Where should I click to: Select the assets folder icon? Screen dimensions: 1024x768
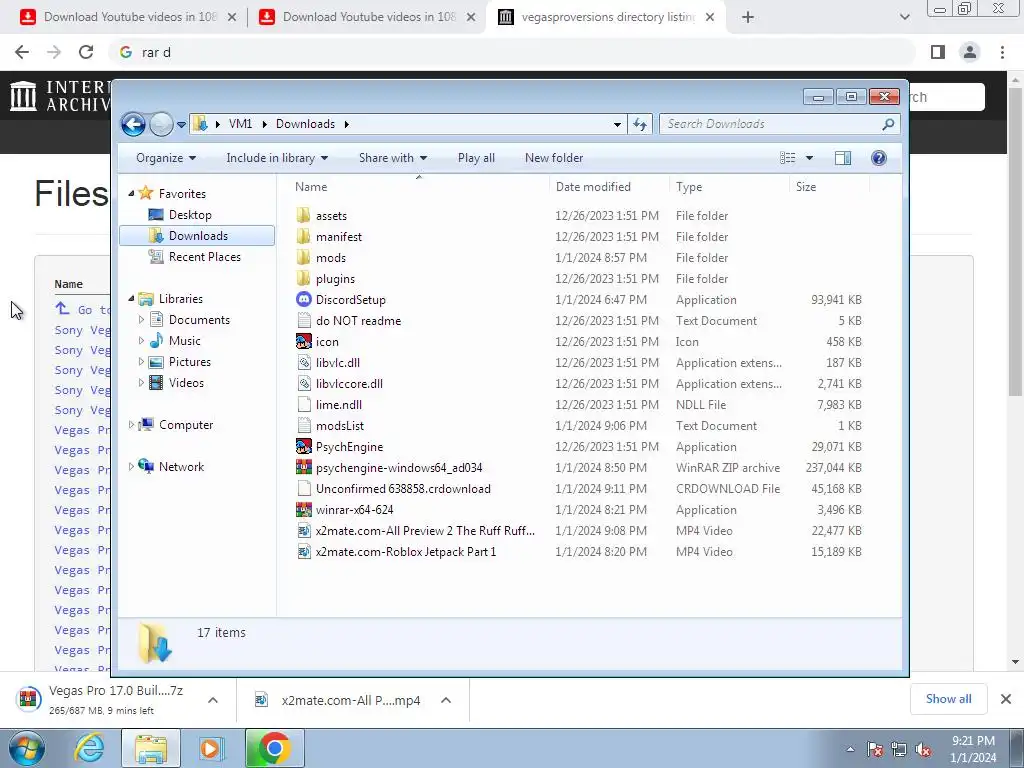pos(304,216)
